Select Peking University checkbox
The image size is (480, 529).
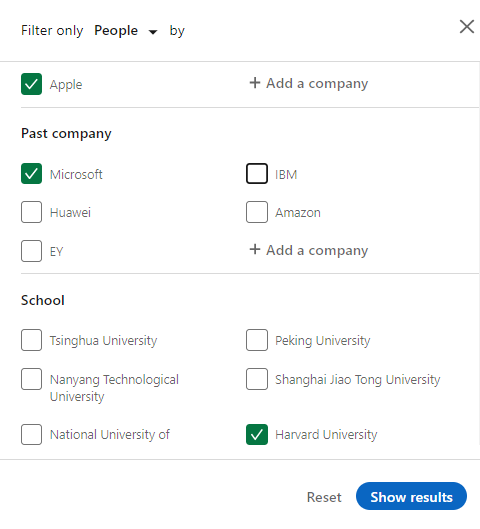pos(257,340)
